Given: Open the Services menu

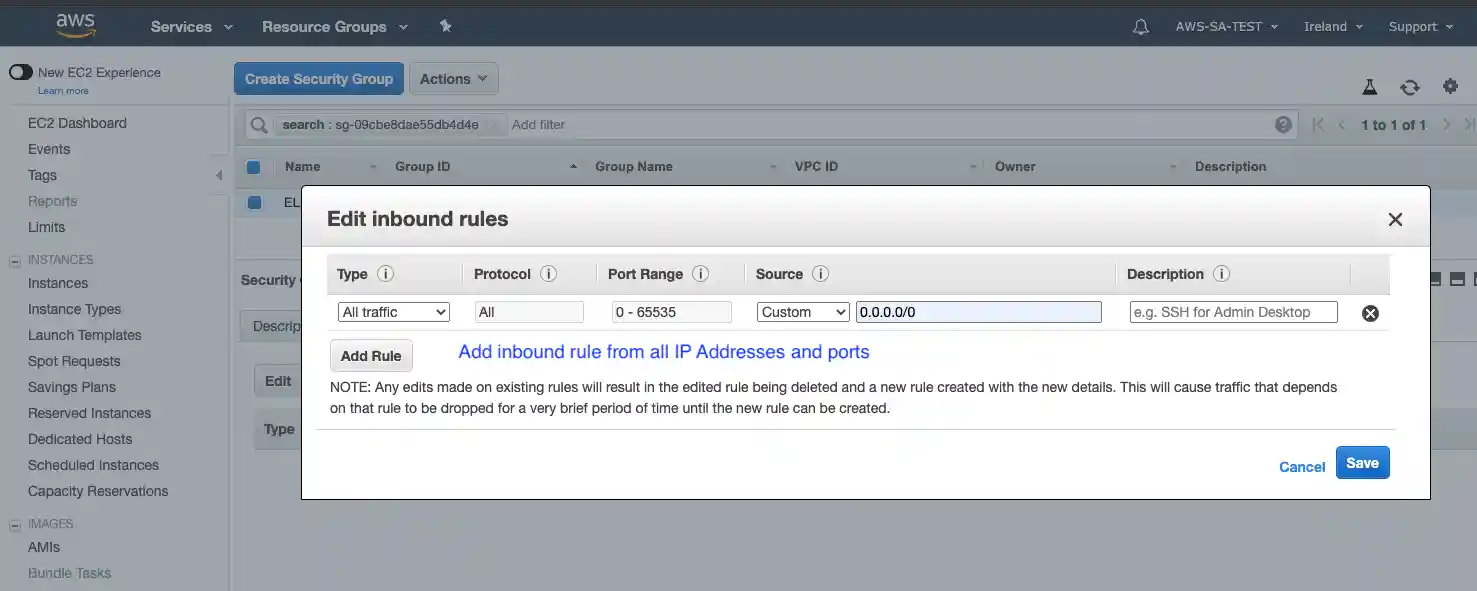Looking at the screenshot, I should tap(192, 27).
